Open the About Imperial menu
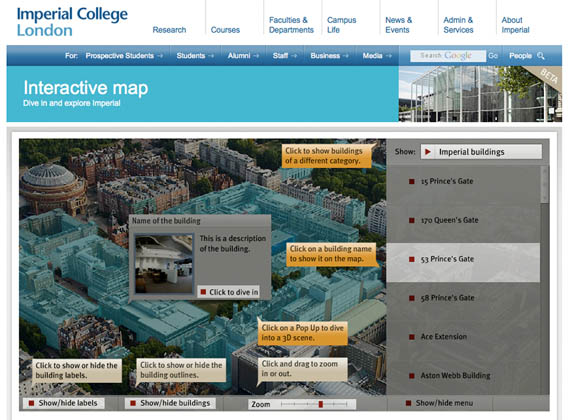The height and width of the screenshot is (420, 568). (515, 25)
